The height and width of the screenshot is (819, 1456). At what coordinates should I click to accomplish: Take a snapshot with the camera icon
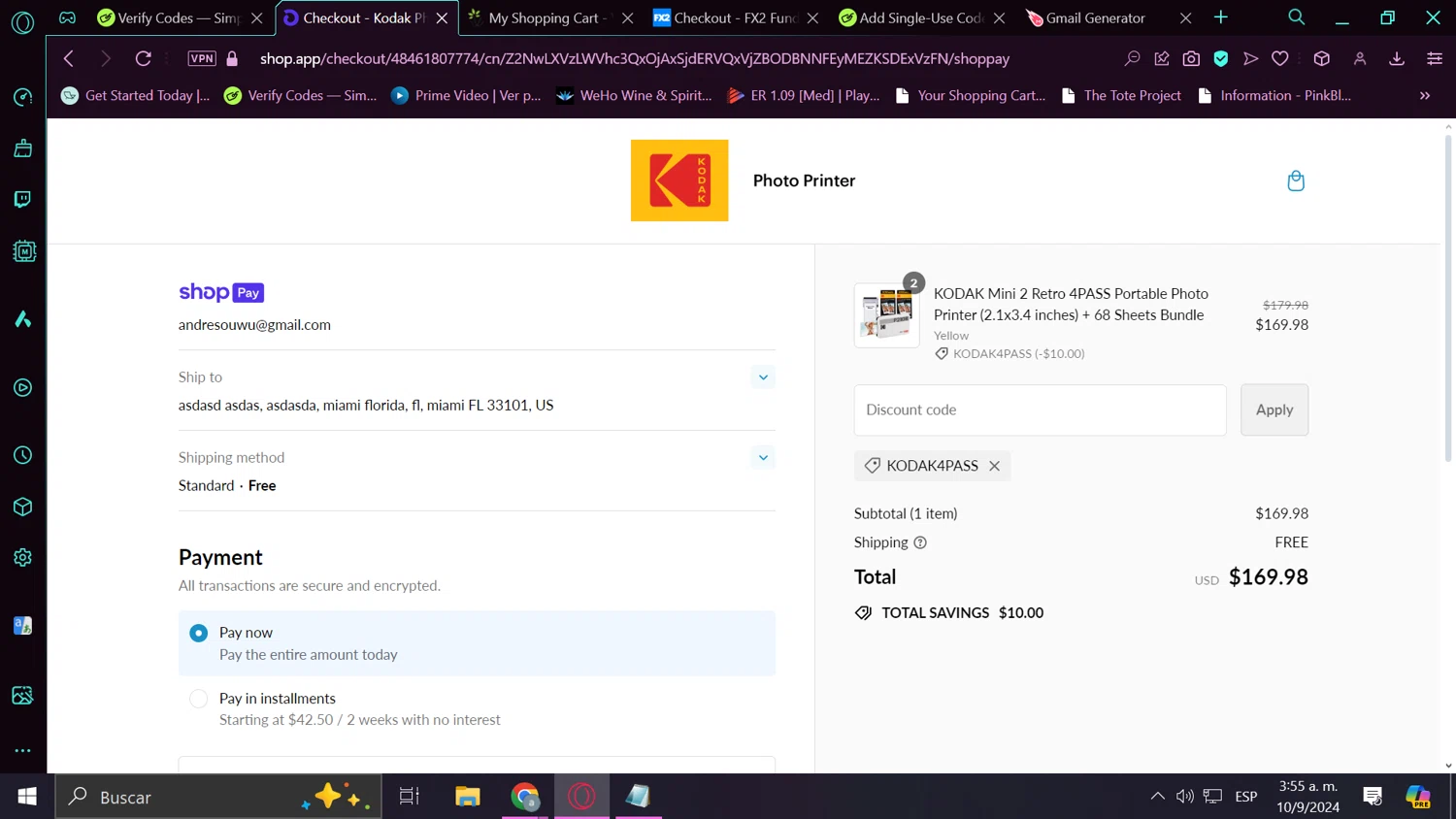click(x=1191, y=58)
